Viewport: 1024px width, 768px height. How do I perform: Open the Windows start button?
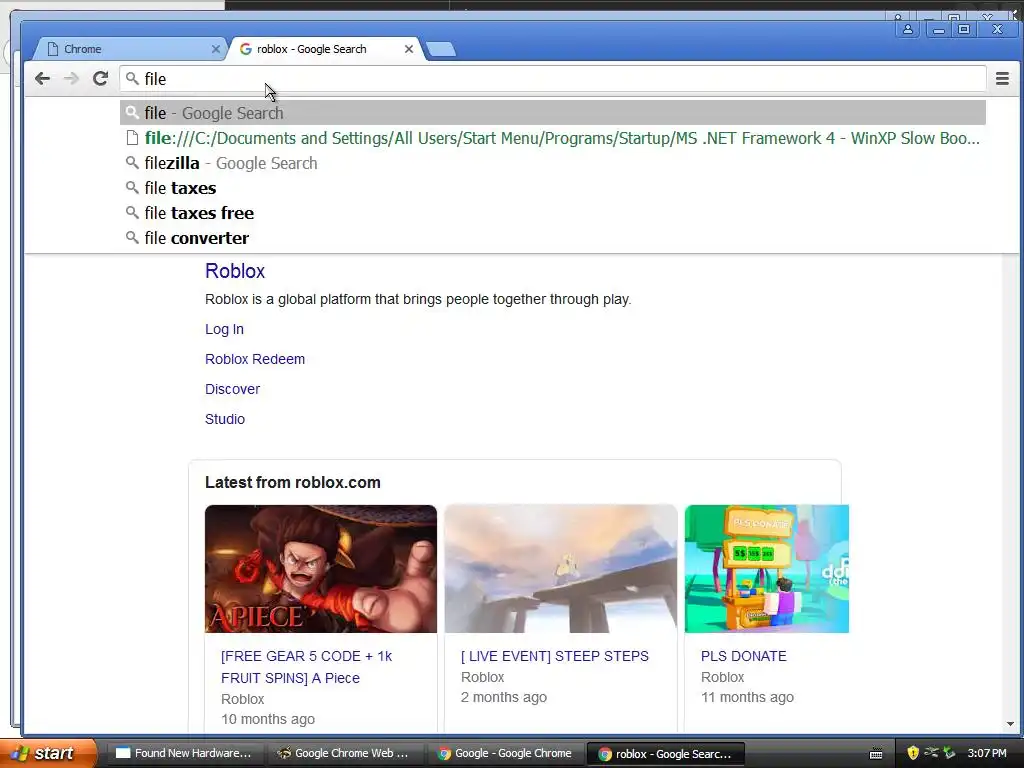click(x=48, y=753)
